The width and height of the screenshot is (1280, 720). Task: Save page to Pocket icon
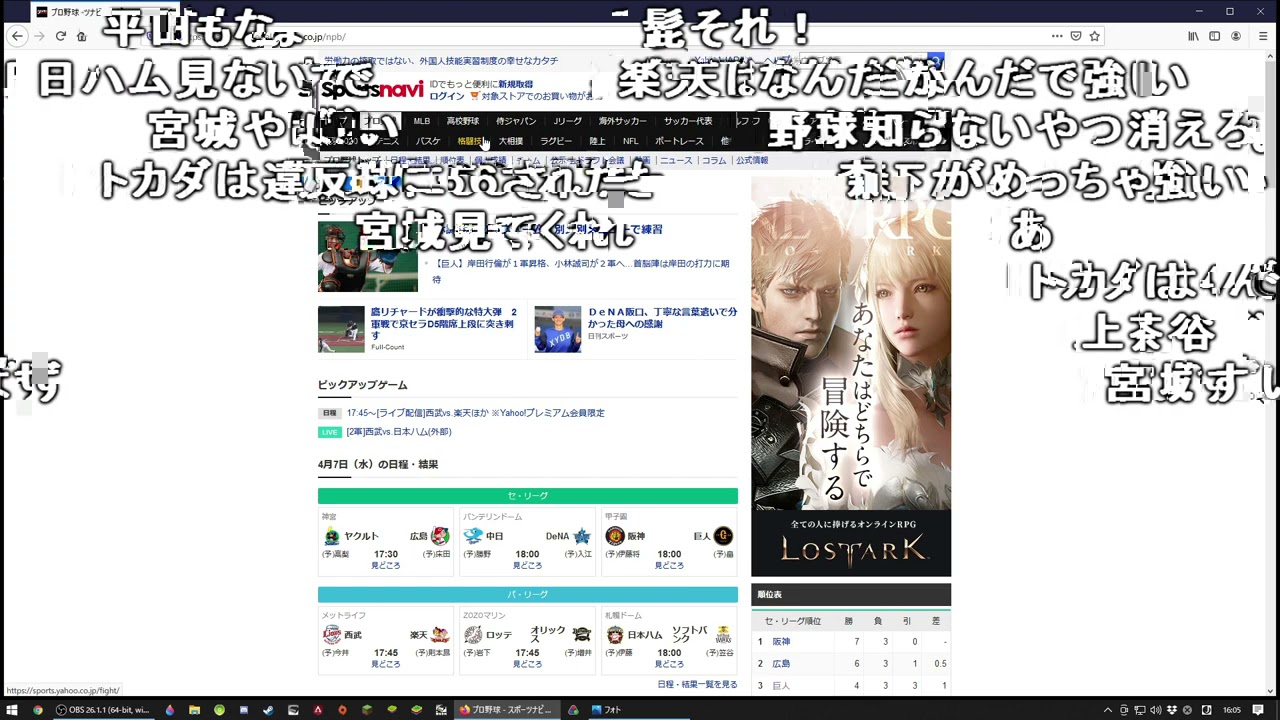click(1076, 36)
